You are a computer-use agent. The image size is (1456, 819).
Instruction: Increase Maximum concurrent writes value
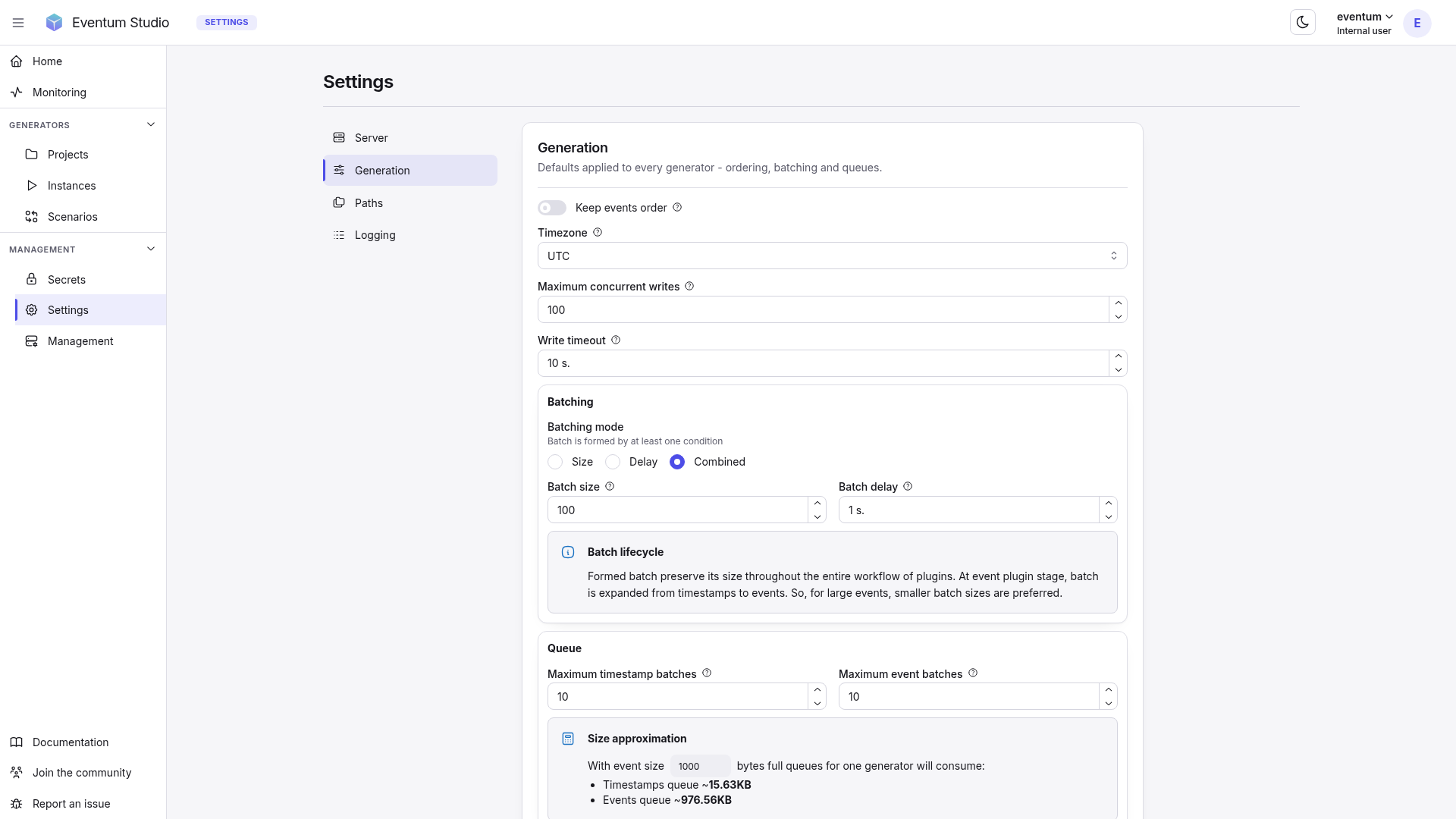1119,303
